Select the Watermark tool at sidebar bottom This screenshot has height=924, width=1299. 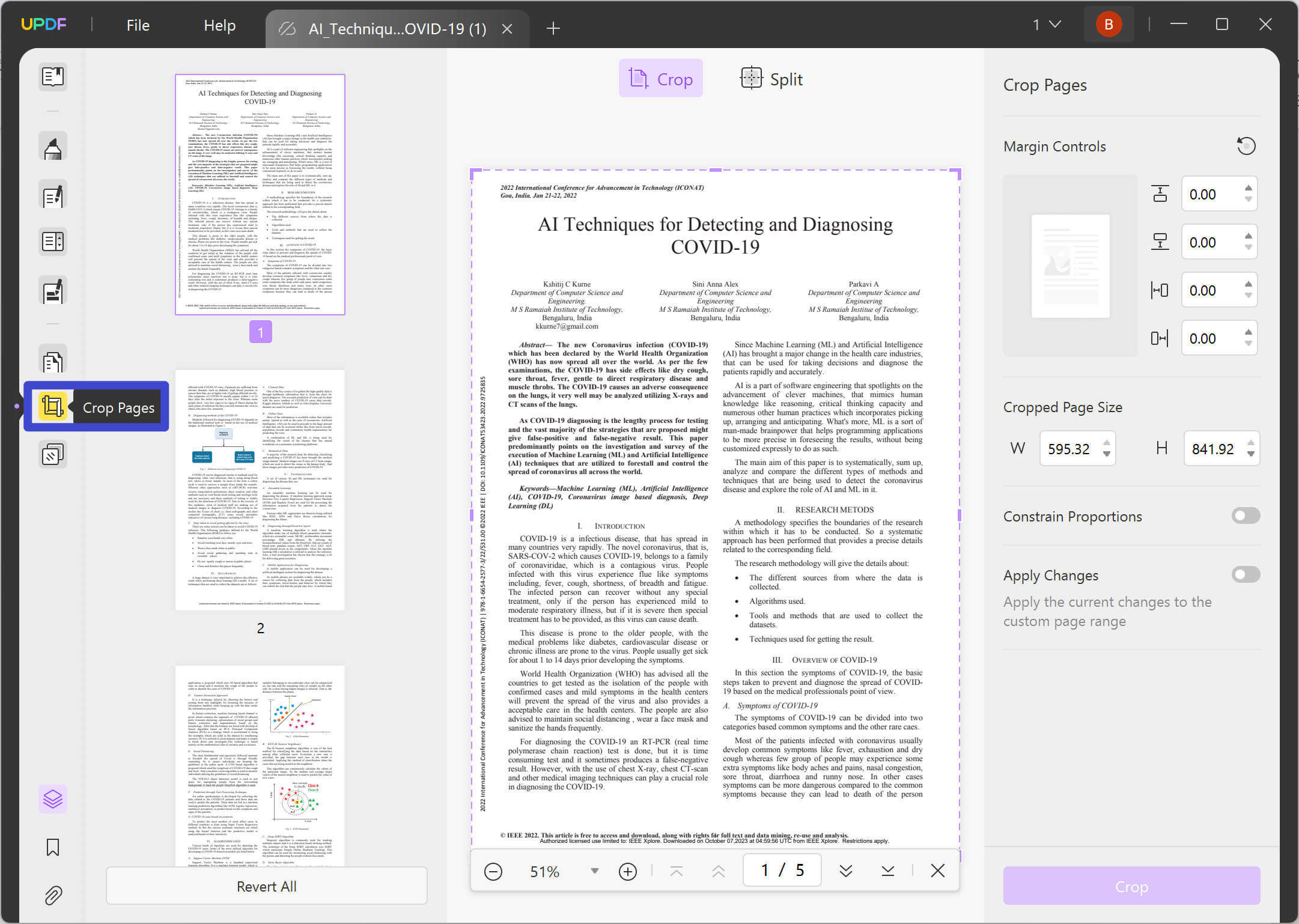click(x=53, y=454)
